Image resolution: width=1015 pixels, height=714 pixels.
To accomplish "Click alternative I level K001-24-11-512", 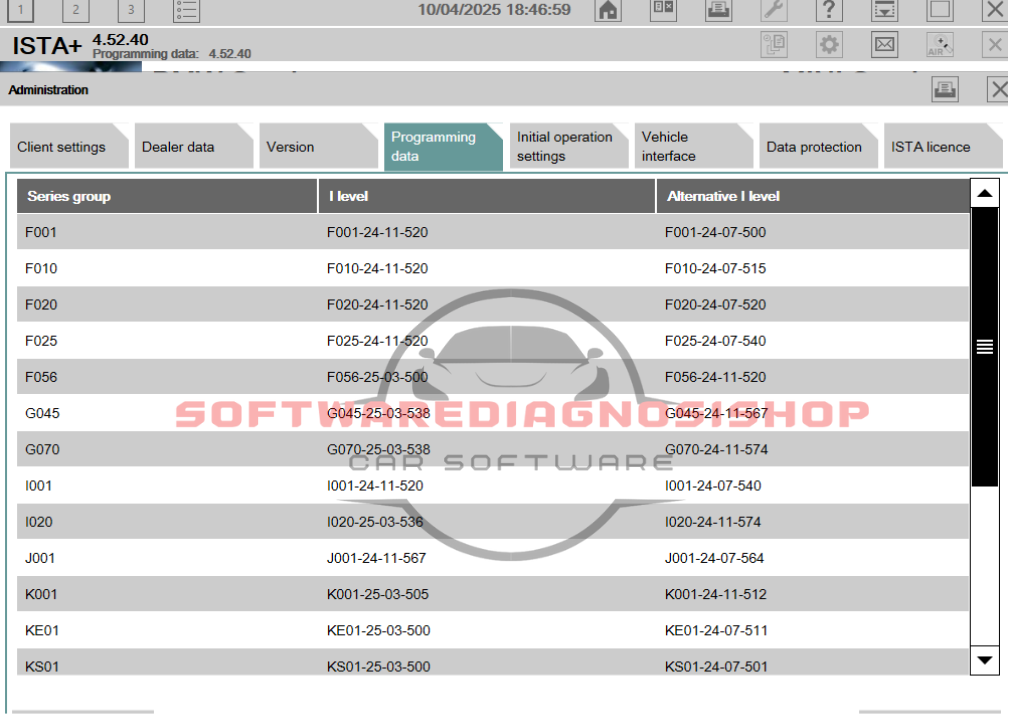I will point(715,595).
